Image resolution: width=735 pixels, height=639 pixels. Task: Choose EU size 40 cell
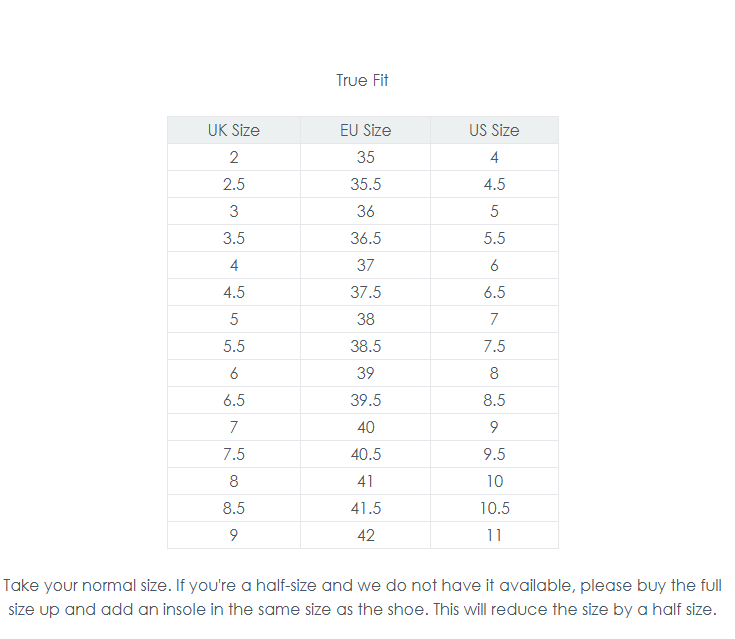tap(365, 427)
